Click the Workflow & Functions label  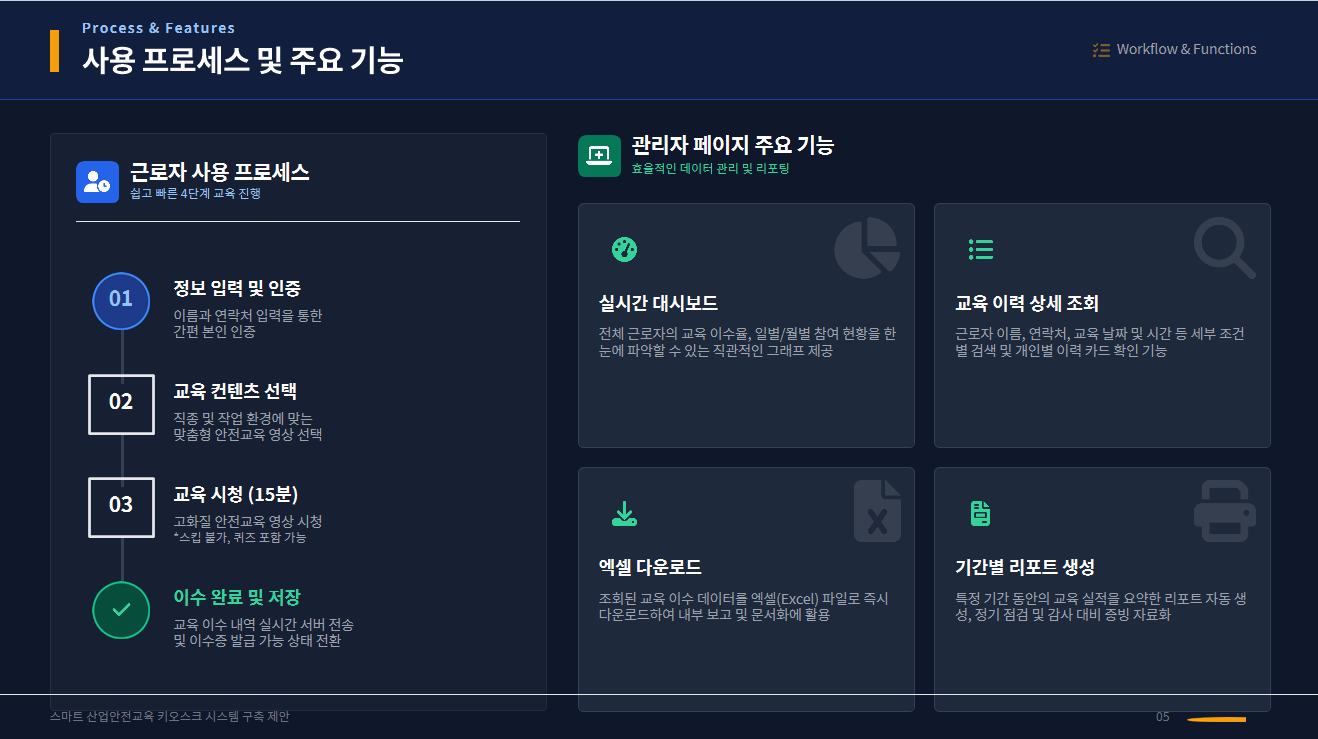pyautogui.click(x=1186, y=49)
